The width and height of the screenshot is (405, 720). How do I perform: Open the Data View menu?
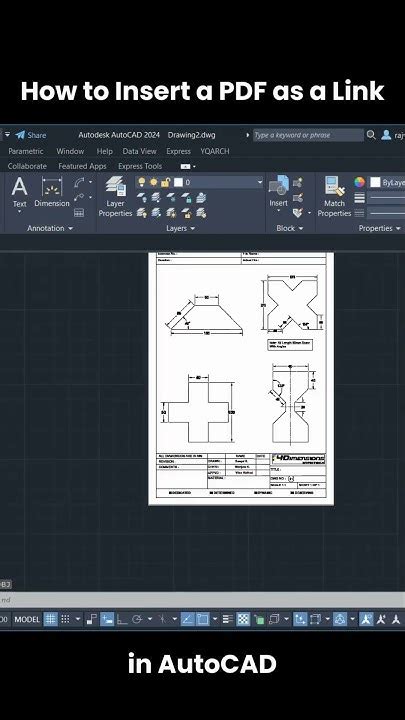(139, 151)
